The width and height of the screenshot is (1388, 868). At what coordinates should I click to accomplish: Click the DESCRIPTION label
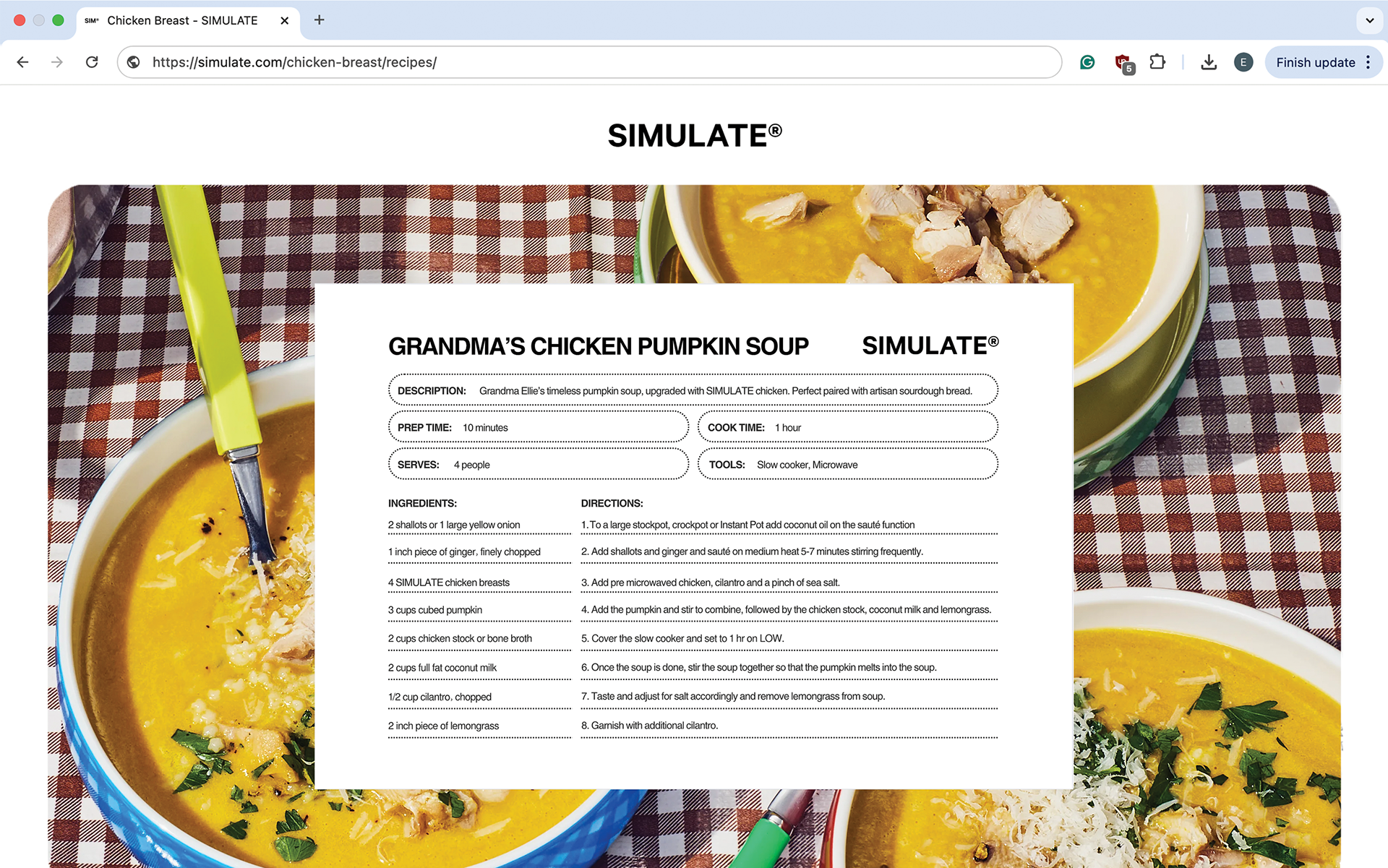[x=432, y=391]
